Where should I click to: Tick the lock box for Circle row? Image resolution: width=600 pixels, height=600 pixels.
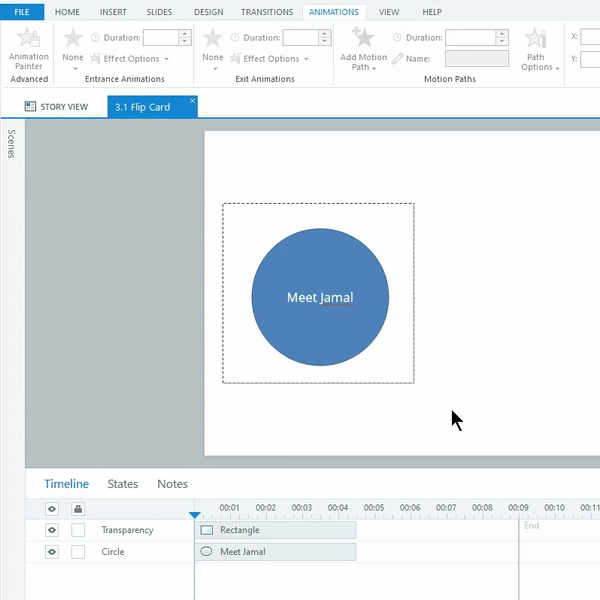78,552
